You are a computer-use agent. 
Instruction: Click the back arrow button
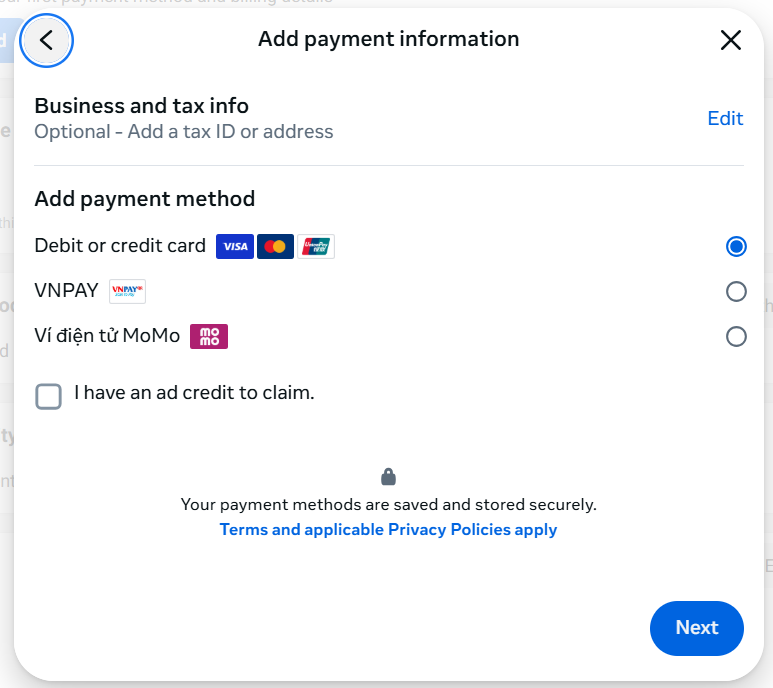[46, 41]
